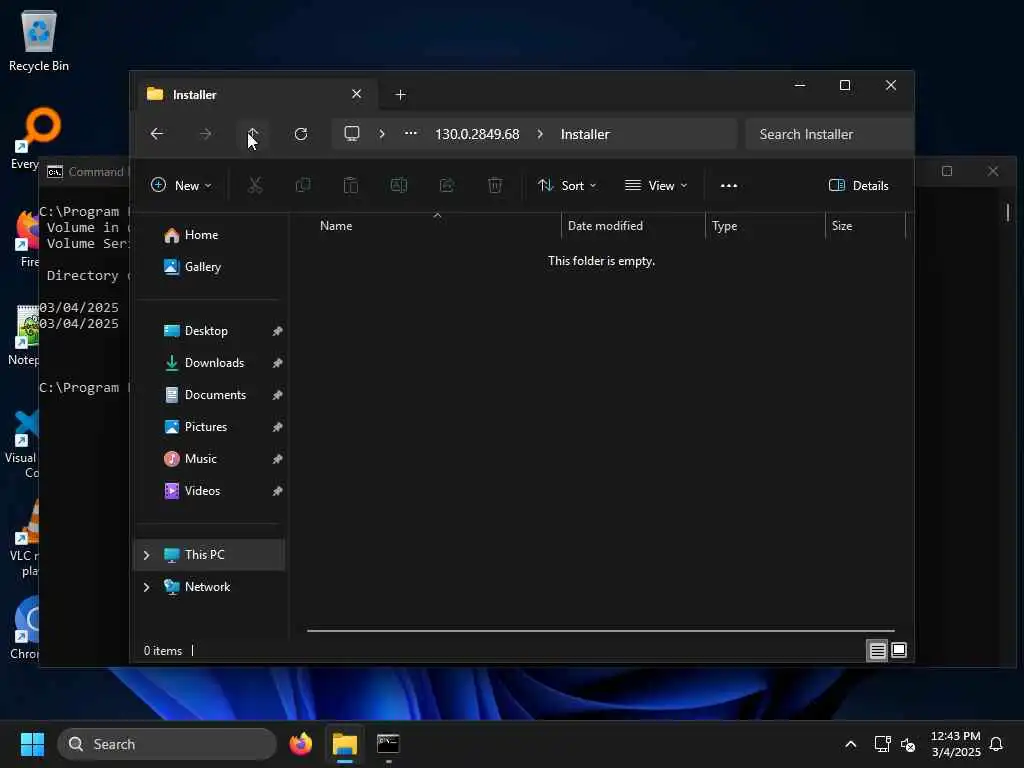Unpin Desktop using its pin icon
Image resolution: width=1024 pixels, height=768 pixels.
click(277, 331)
